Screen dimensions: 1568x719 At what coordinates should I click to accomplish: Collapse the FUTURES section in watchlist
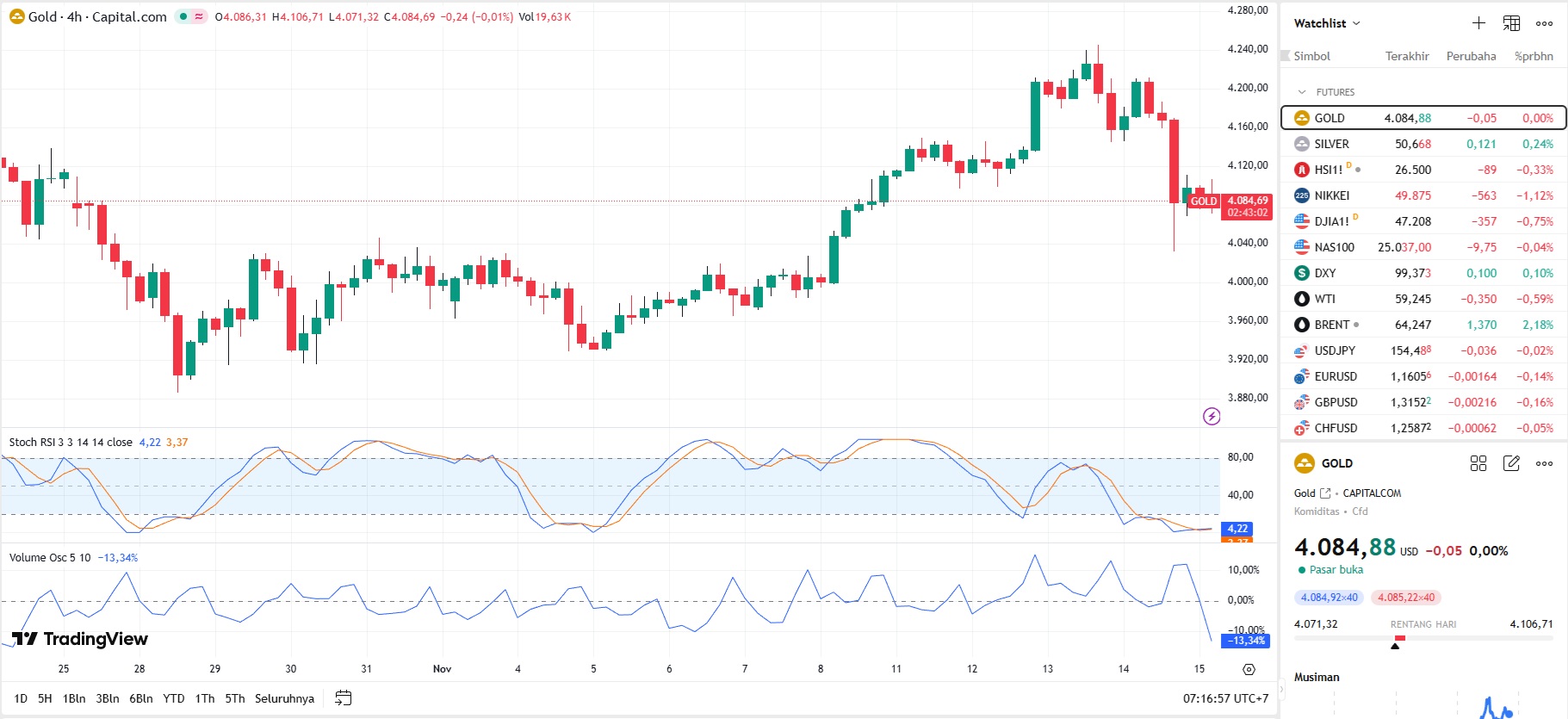[1302, 92]
